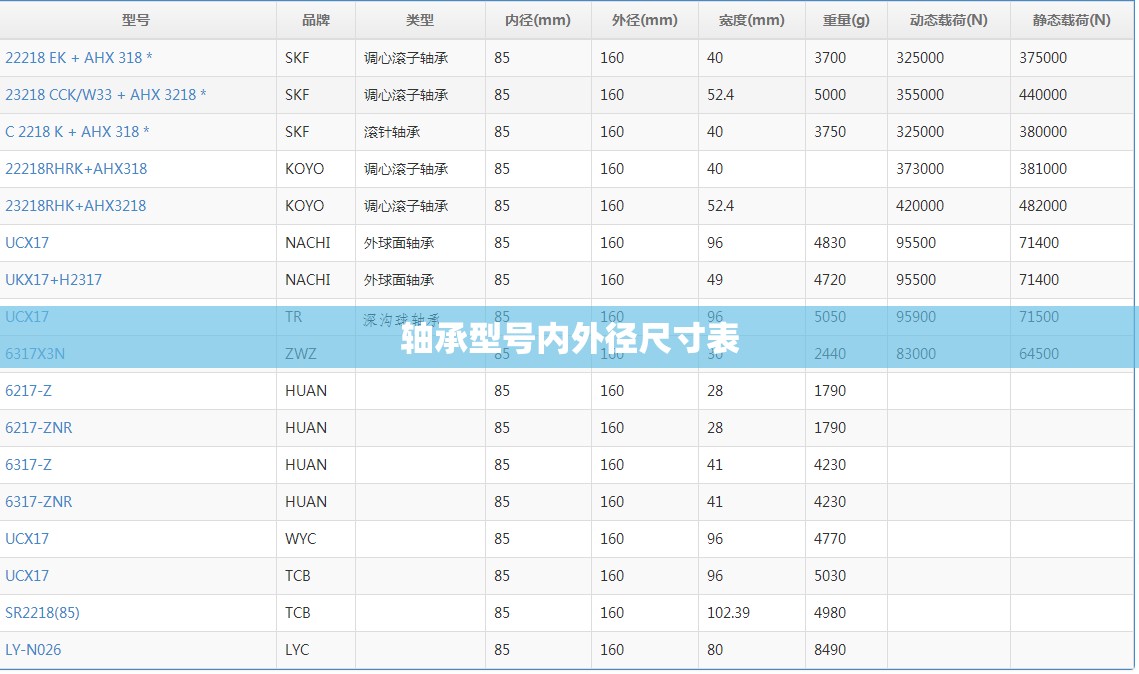Select the weight value 5030
This screenshot has width=1139, height=674.
[x=830, y=577]
